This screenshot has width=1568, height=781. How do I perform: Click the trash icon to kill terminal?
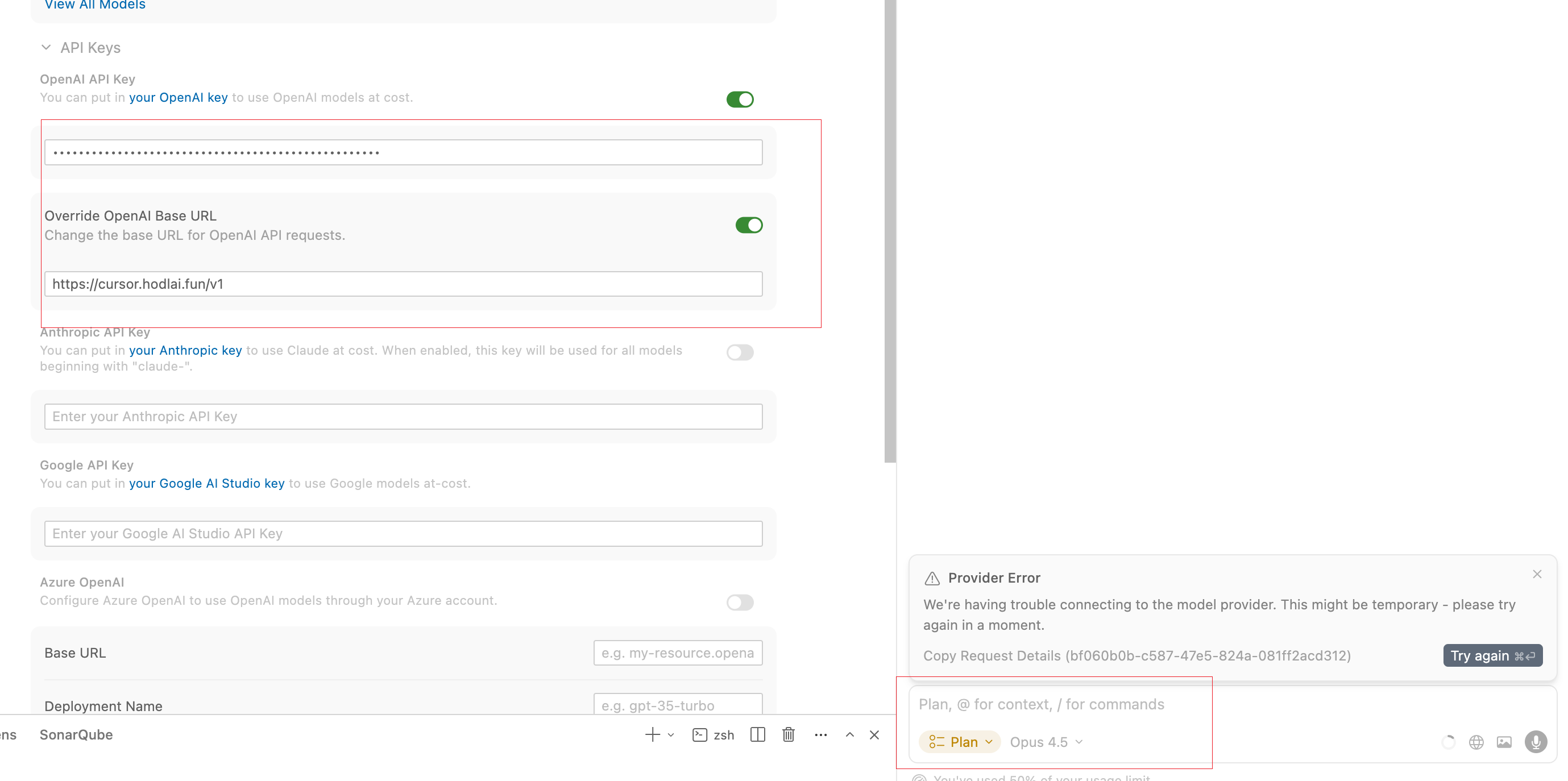click(x=788, y=734)
